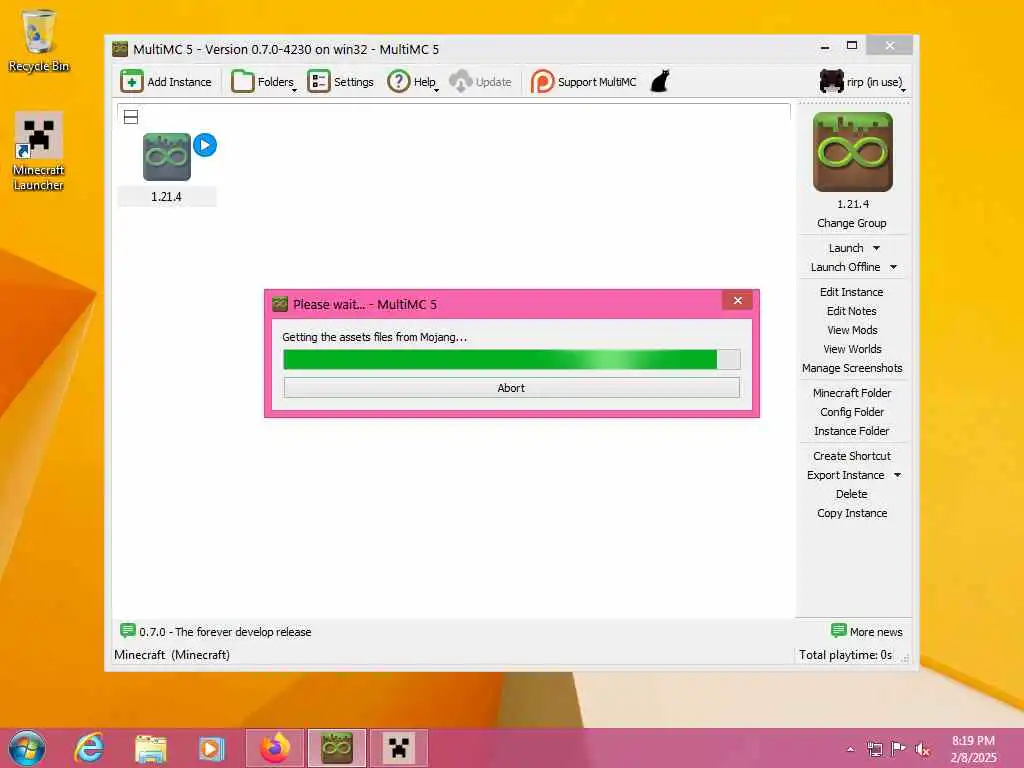The height and width of the screenshot is (768, 1024).
Task: Open View Mods from the sidebar
Action: pos(852,330)
